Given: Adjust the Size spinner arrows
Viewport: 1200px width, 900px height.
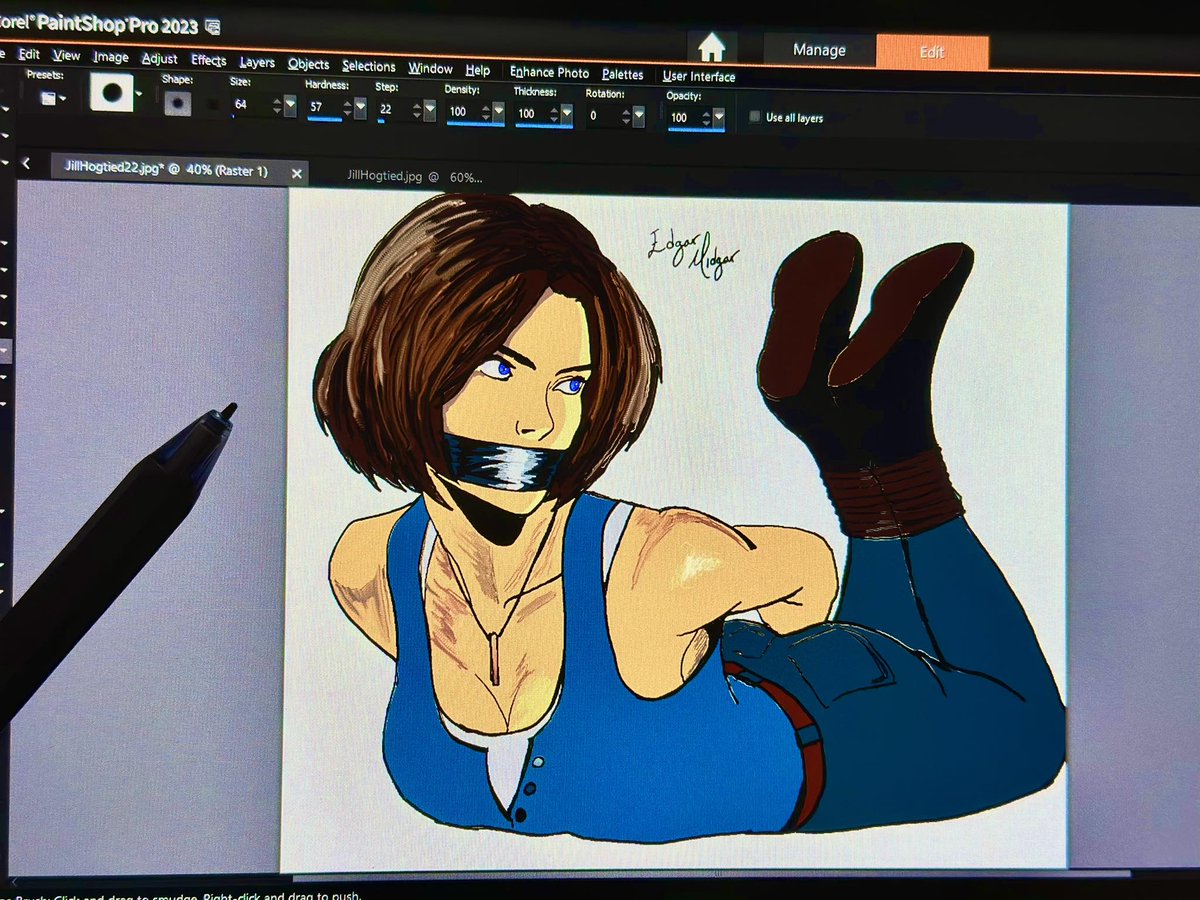Looking at the screenshot, I should pyautogui.click(x=278, y=106).
